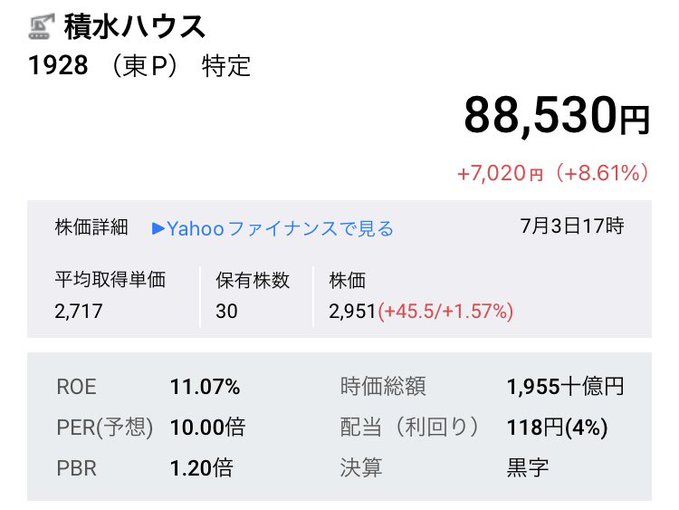Click the +7,020円 (+8.61%) gain text
The height and width of the screenshot is (510, 679).
(x=553, y=173)
